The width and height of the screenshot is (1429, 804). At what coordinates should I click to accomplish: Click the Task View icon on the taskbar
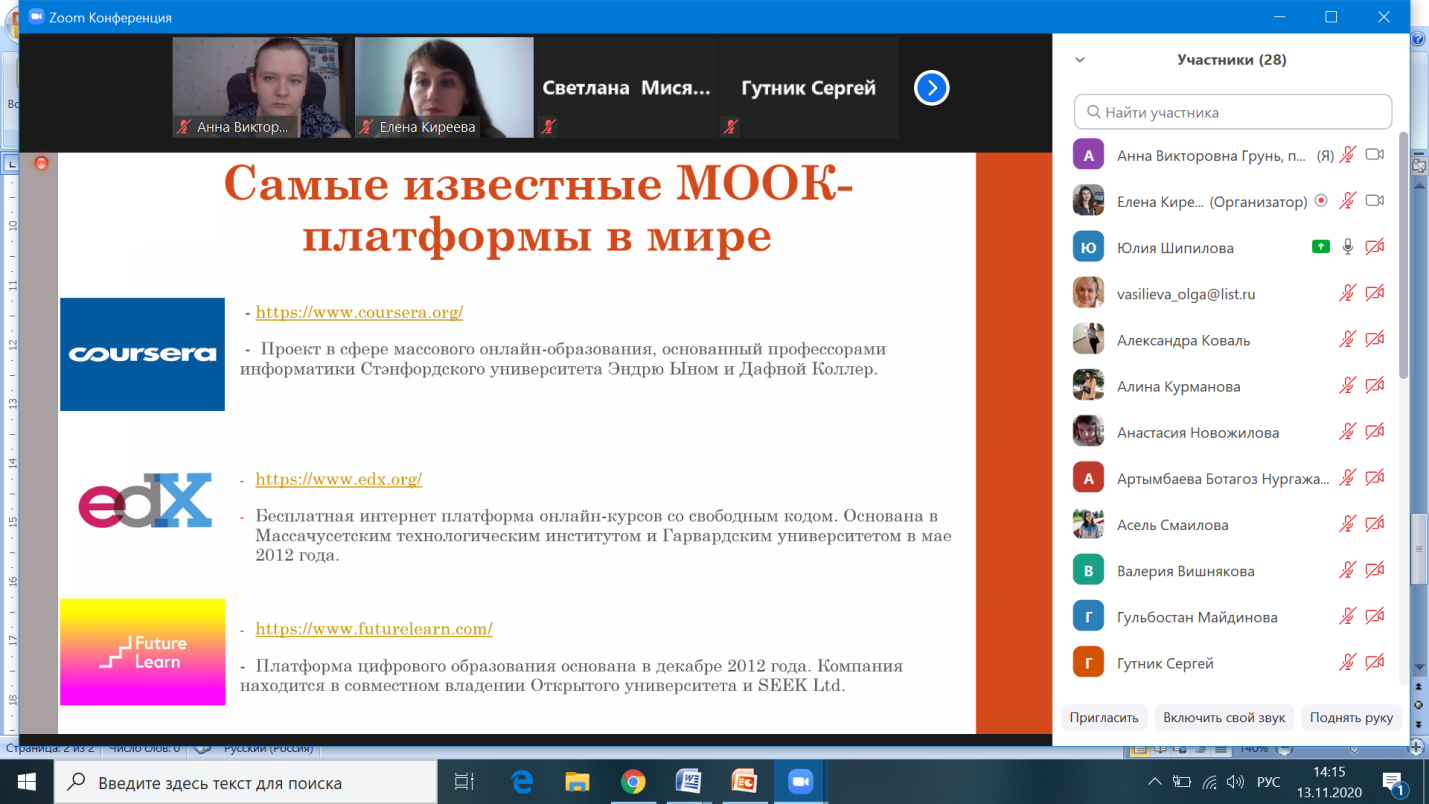tap(464, 782)
